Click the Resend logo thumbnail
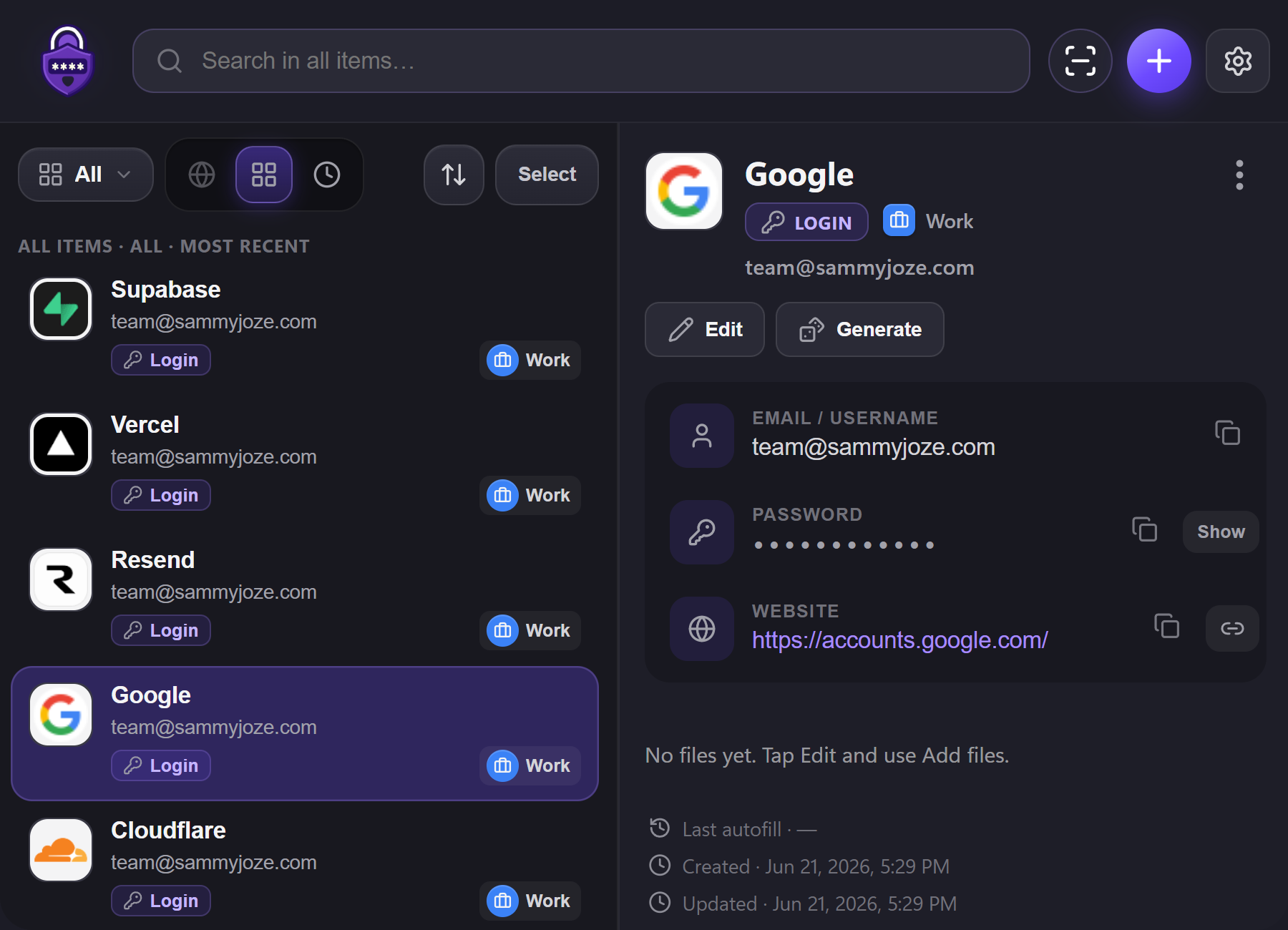 tap(61, 579)
